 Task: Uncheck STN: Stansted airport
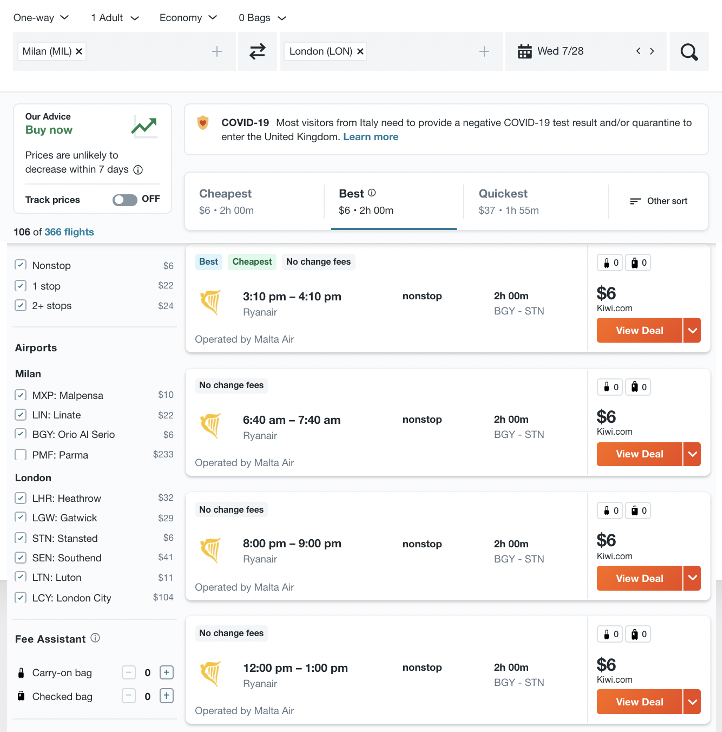pos(21,538)
